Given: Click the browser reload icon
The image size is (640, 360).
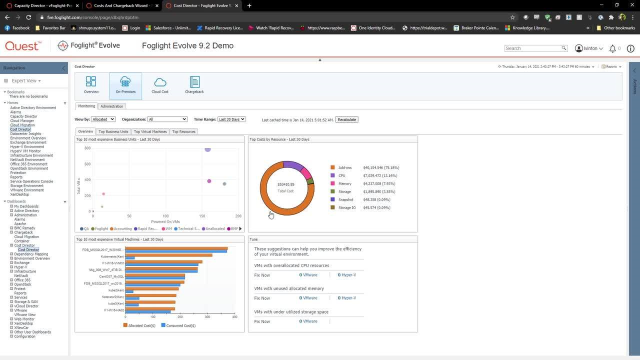Looking at the screenshot, I should pyautogui.click(x=29, y=17).
